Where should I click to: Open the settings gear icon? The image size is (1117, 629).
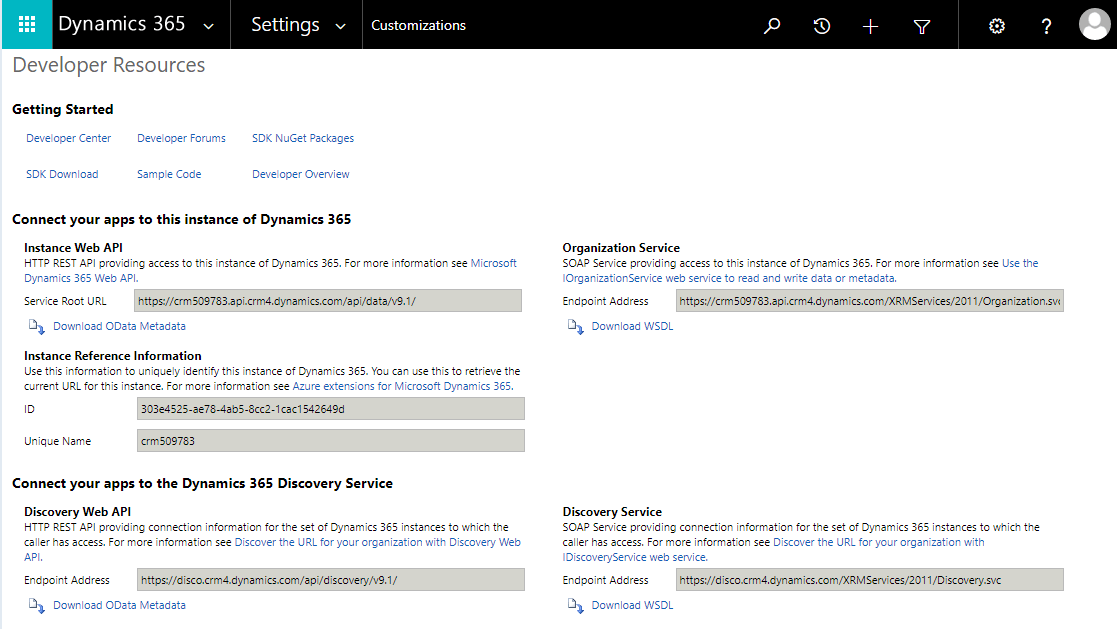click(x=997, y=26)
